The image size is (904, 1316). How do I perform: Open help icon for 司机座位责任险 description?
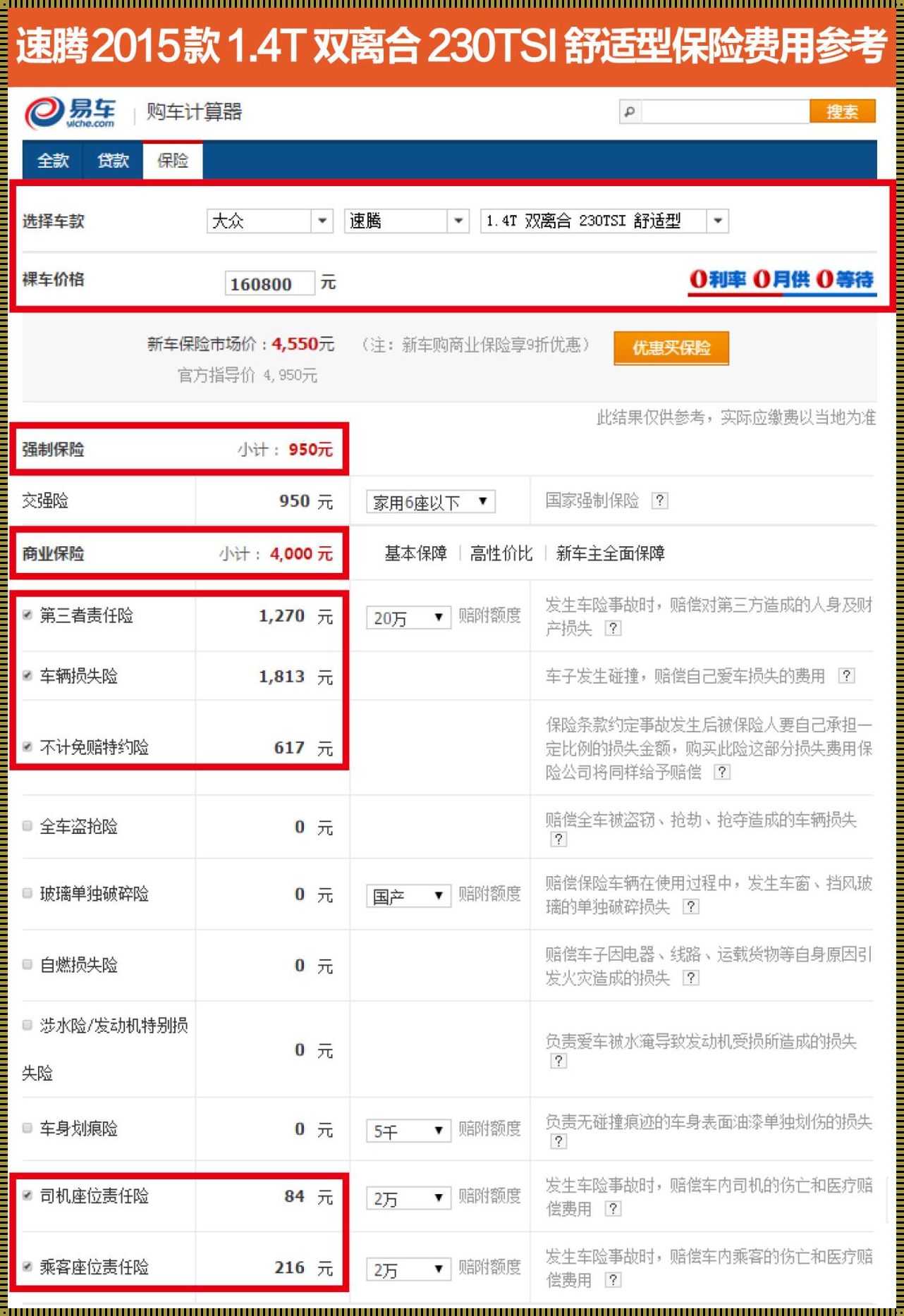click(x=613, y=1209)
